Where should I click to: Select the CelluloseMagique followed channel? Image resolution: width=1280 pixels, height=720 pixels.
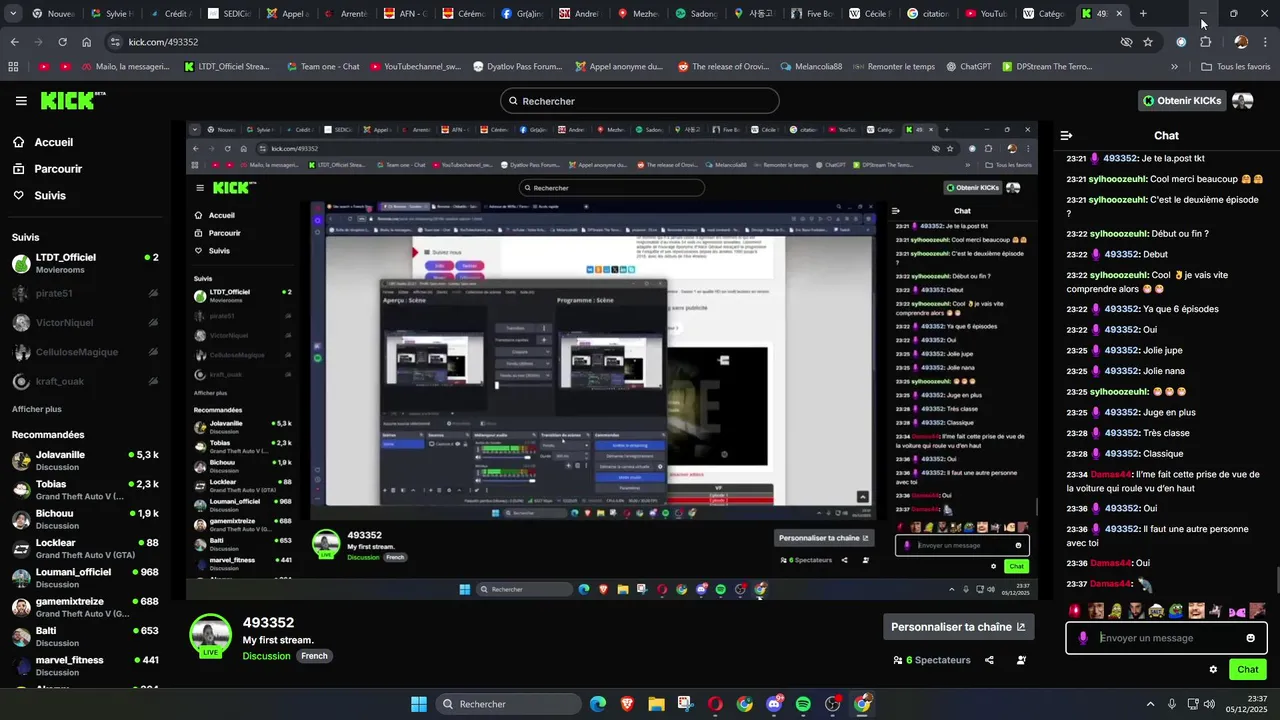click(85, 352)
